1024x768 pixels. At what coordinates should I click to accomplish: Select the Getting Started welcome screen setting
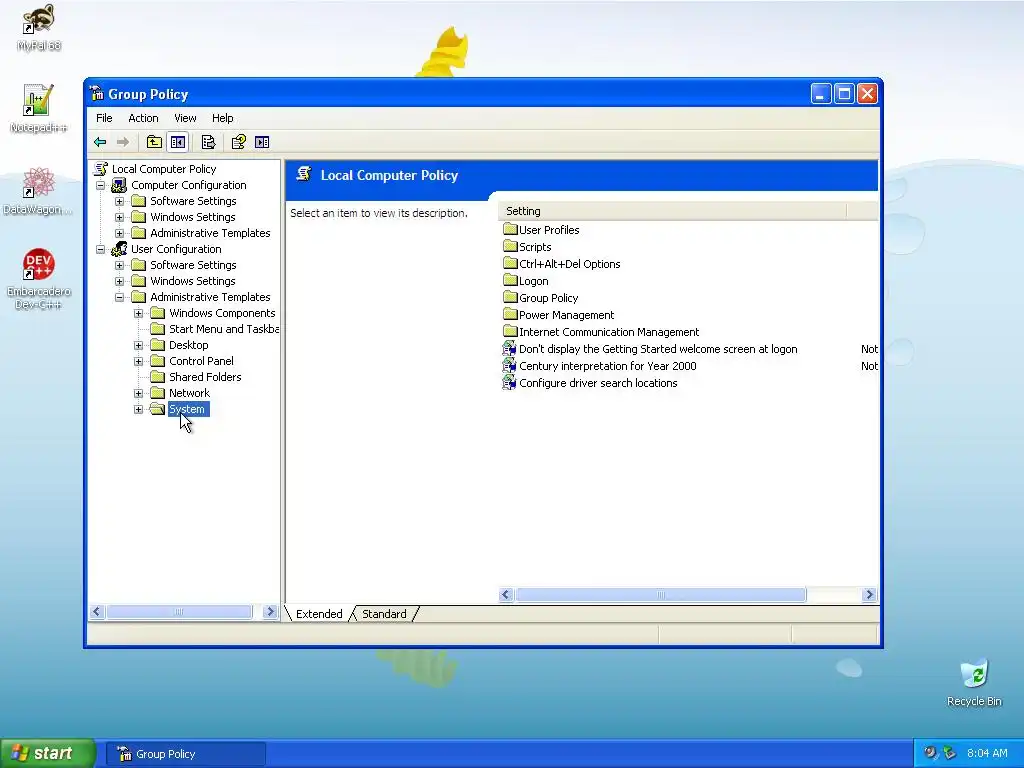click(650, 349)
